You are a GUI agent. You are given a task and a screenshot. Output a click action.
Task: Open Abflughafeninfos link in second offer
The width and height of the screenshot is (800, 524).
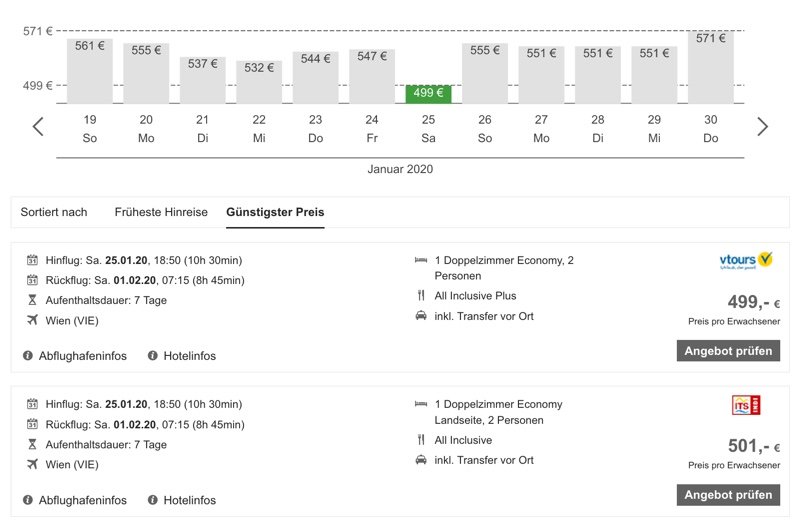pyautogui.click(x=83, y=500)
